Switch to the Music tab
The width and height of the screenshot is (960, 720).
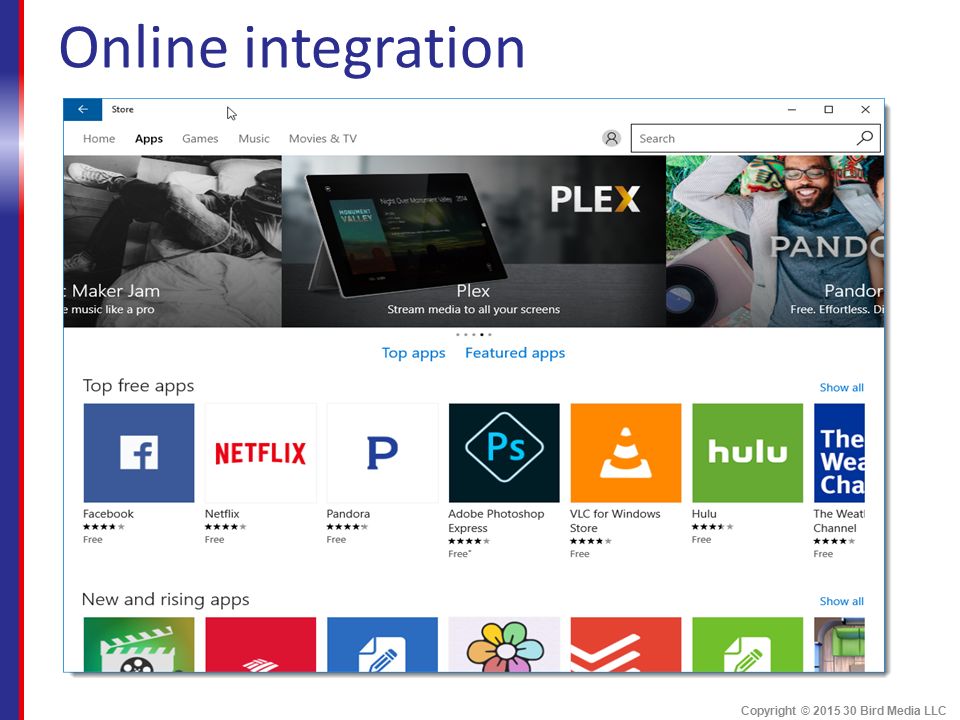[x=254, y=138]
